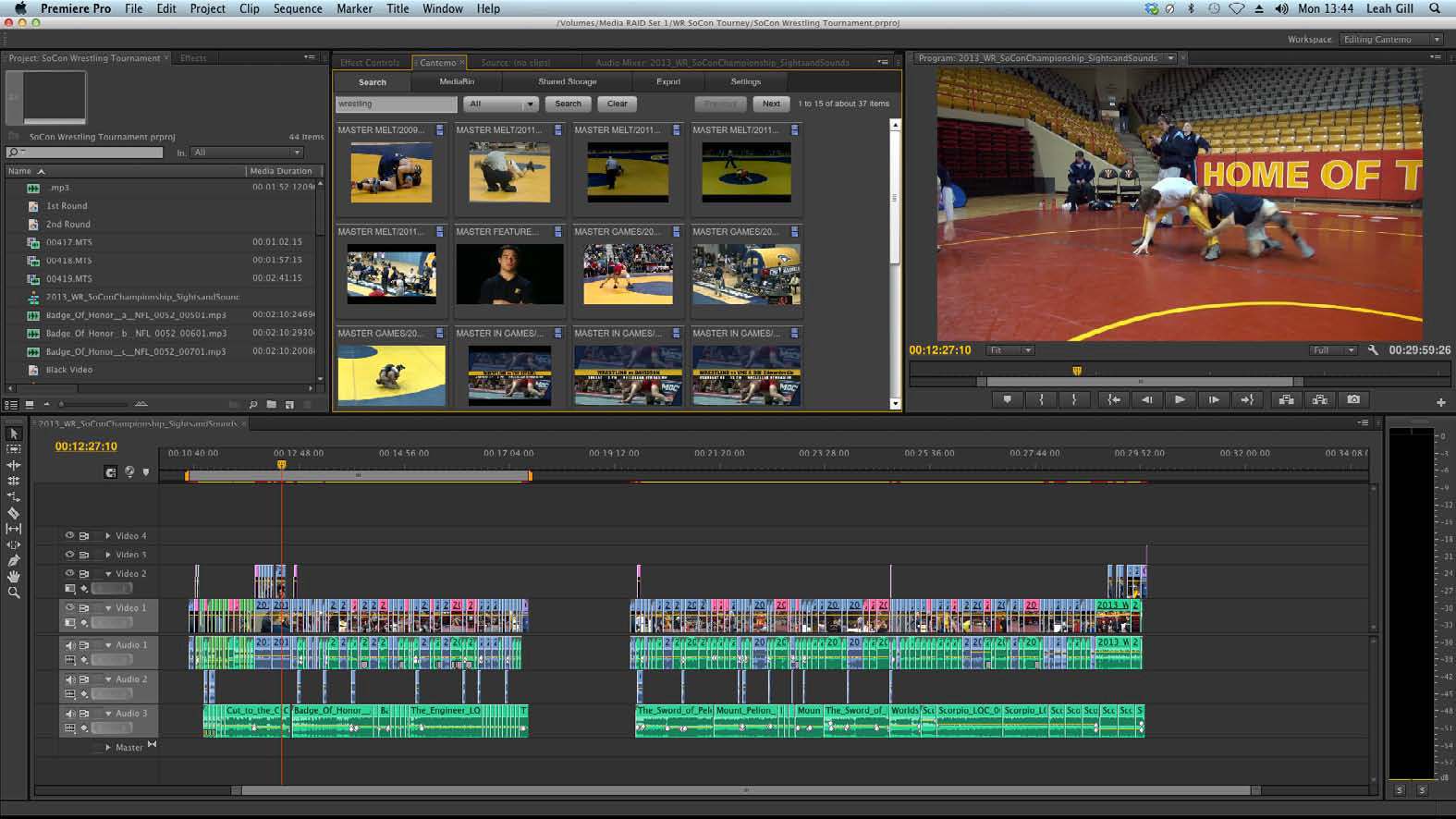Select the Hand tool in the toolbar
This screenshot has height=819, width=1456.
pyautogui.click(x=13, y=577)
